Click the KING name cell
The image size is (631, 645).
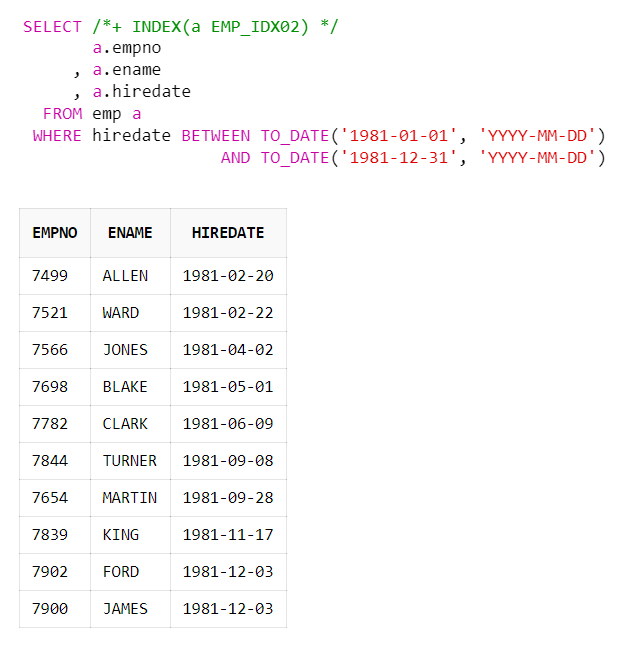click(x=130, y=535)
